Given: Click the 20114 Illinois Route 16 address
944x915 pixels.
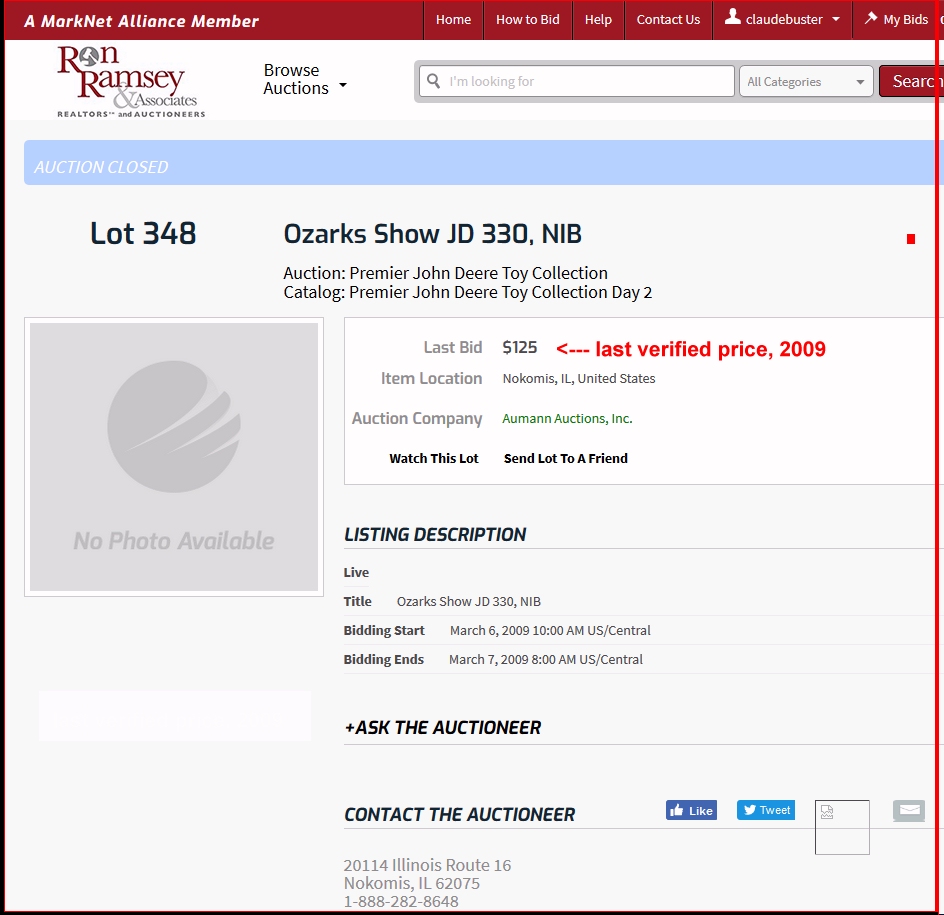Looking at the screenshot, I should [427, 865].
